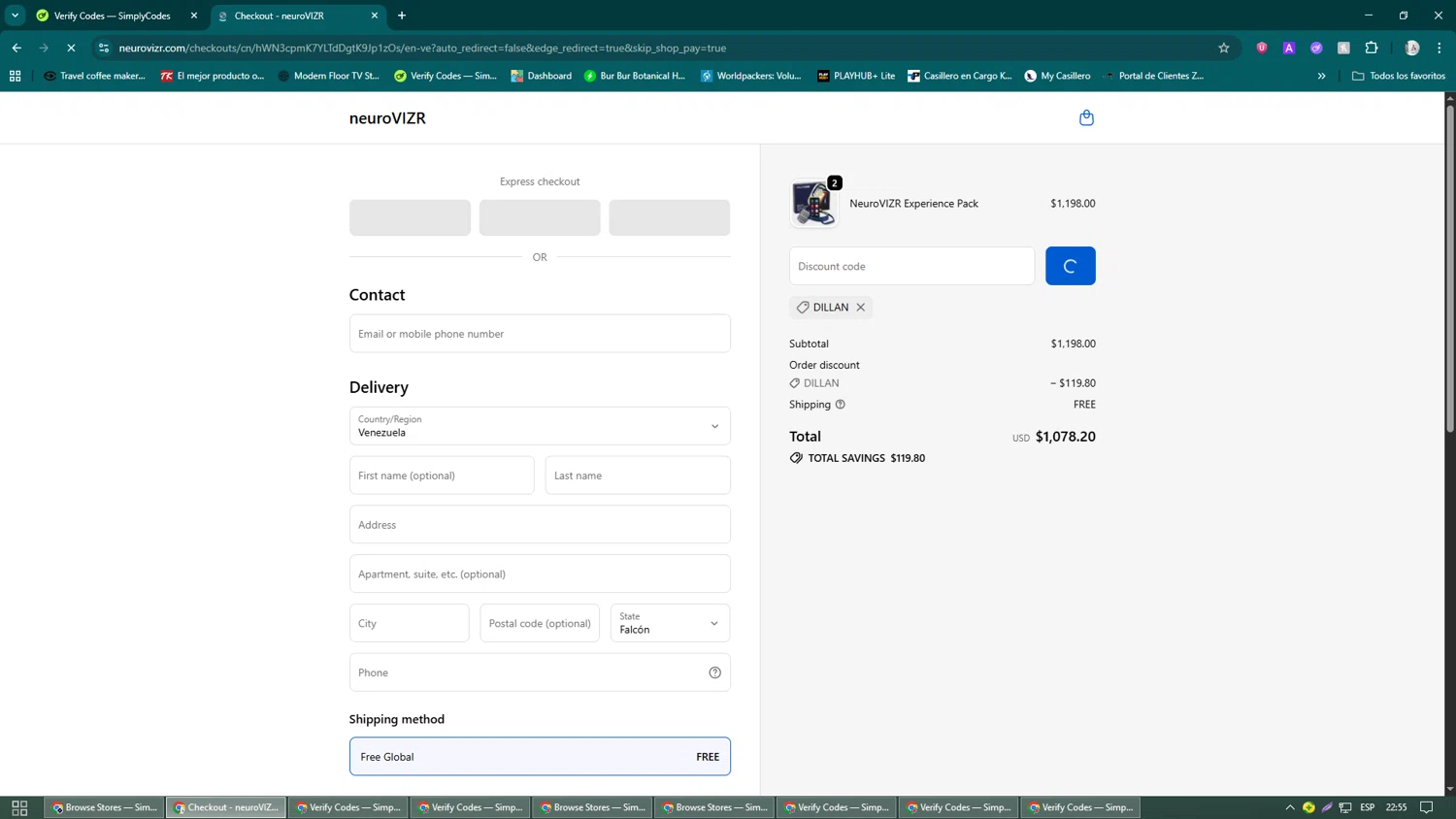The height and width of the screenshot is (819, 1456).
Task: Bookmark this page with star icon
Action: [x=1224, y=48]
